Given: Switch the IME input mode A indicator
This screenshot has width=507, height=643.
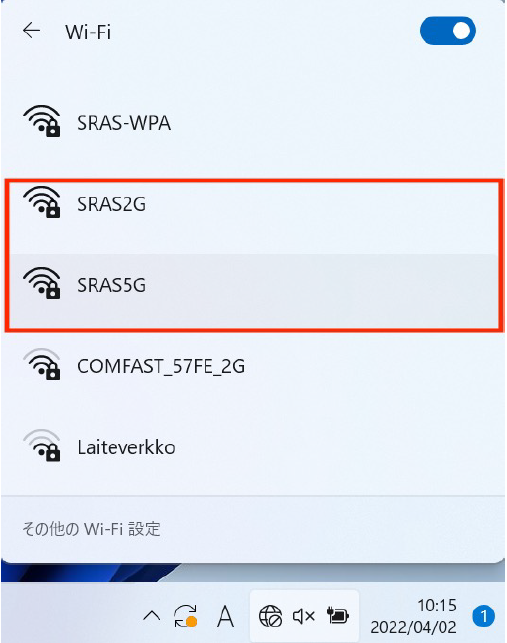Looking at the screenshot, I should pyautogui.click(x=225, y=616).
